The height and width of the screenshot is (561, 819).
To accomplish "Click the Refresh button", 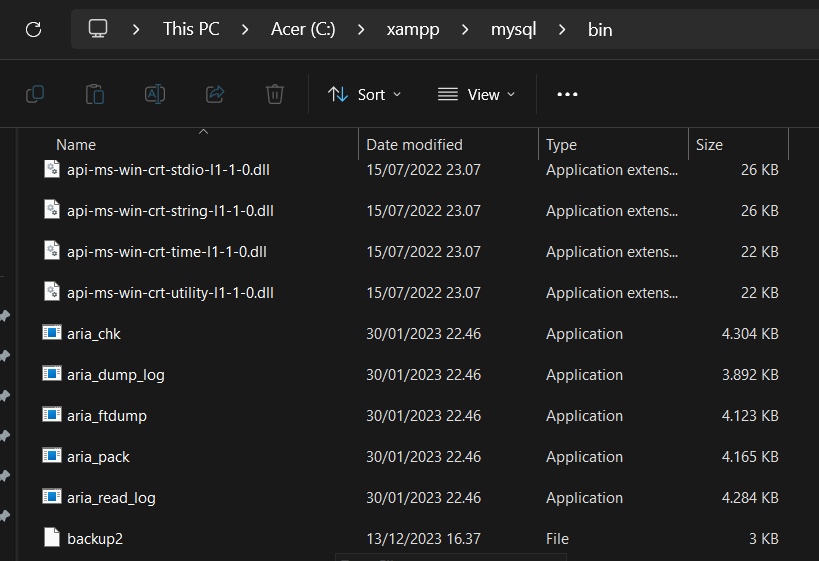I will pyautogui.click(x=33, y=29).
